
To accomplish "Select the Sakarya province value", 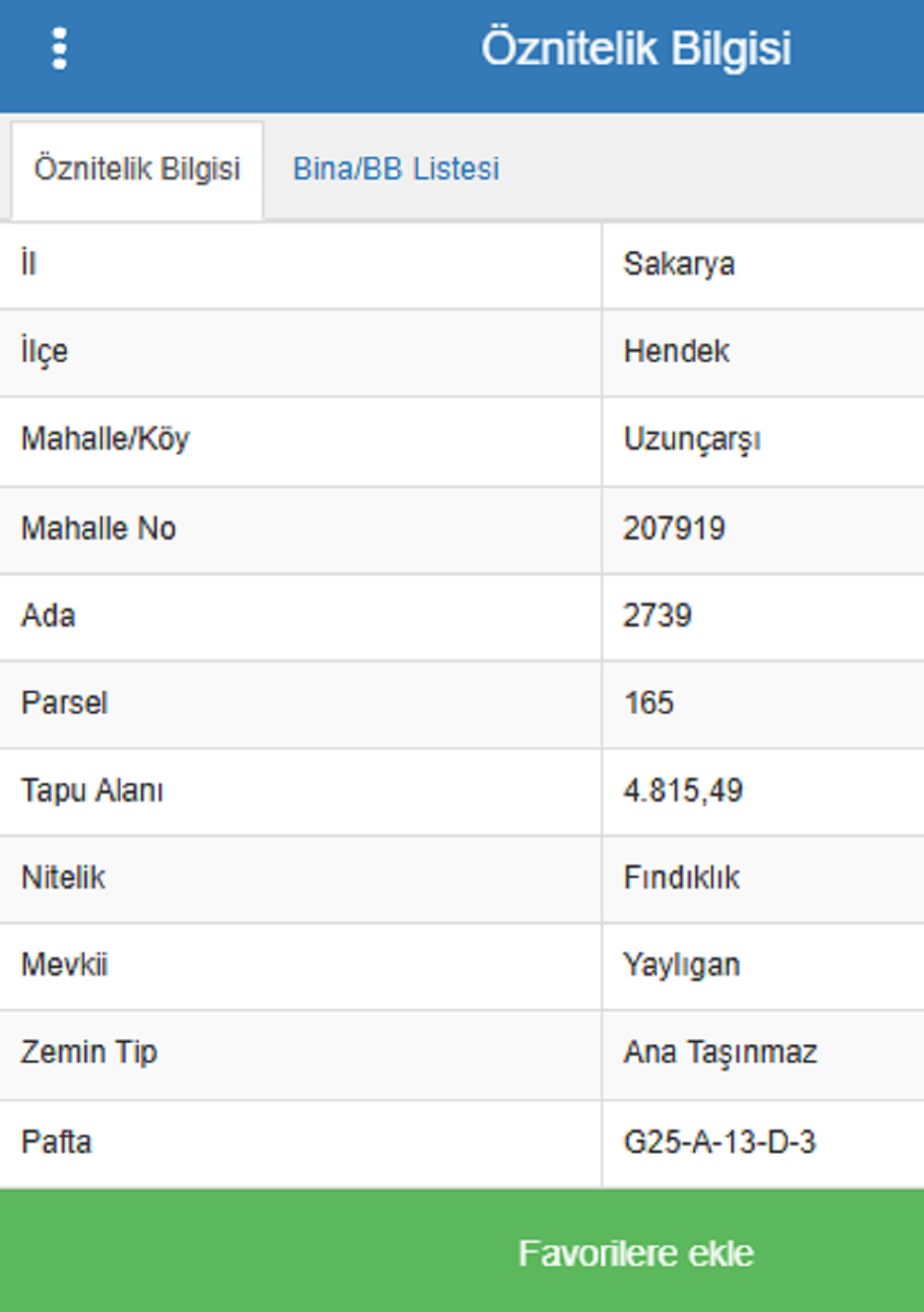I will (x=679, y=264).
